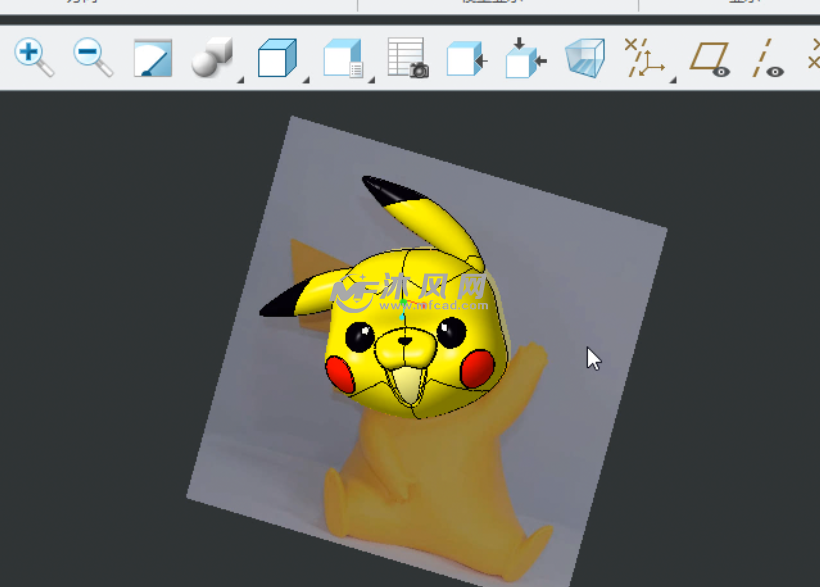Screen dimensions: 820x587
Task: Click the Zoom In magnifier icon
Action: [x=33, y=57]
